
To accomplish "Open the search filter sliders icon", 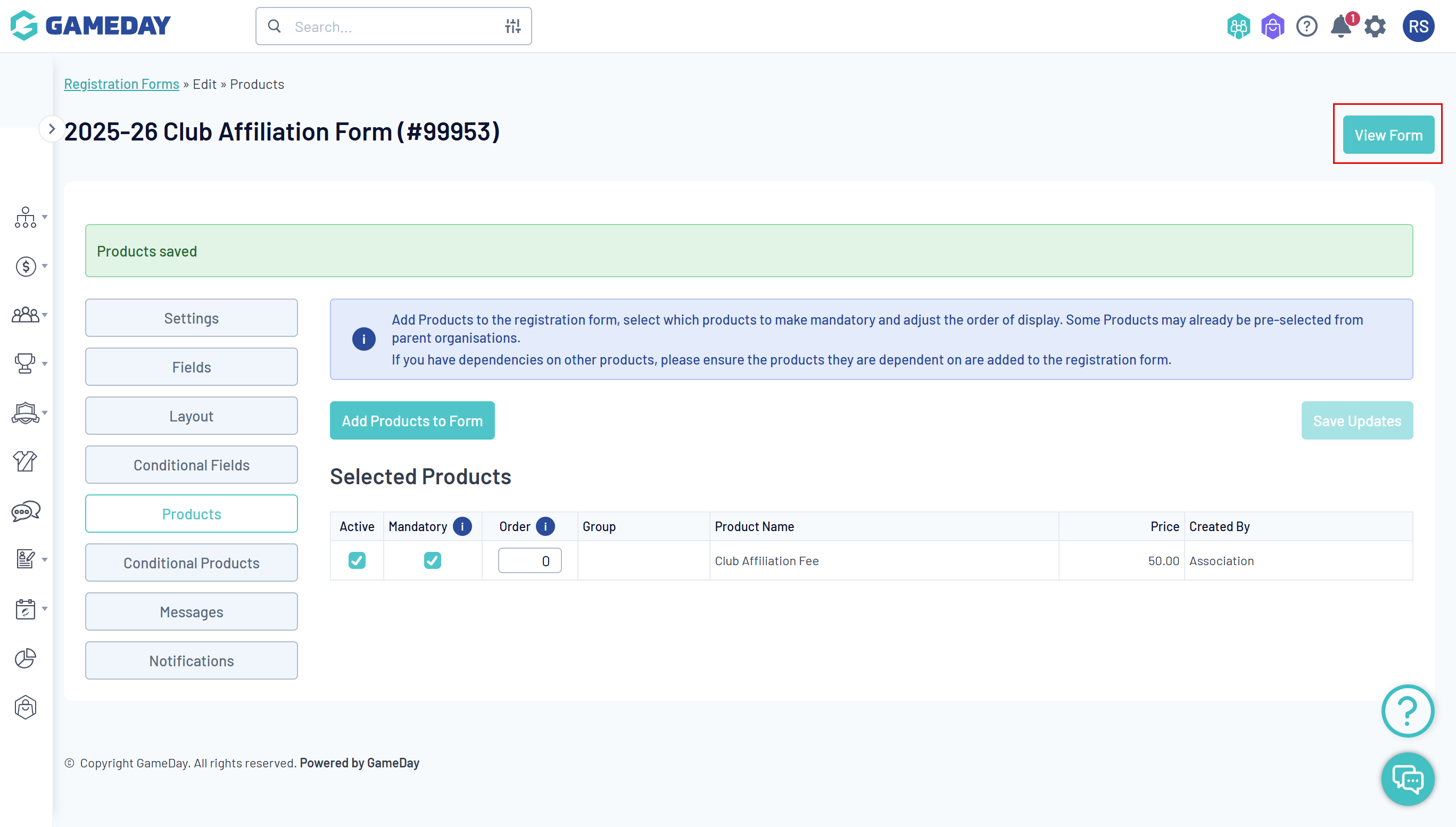I will (x=512, y=26).
